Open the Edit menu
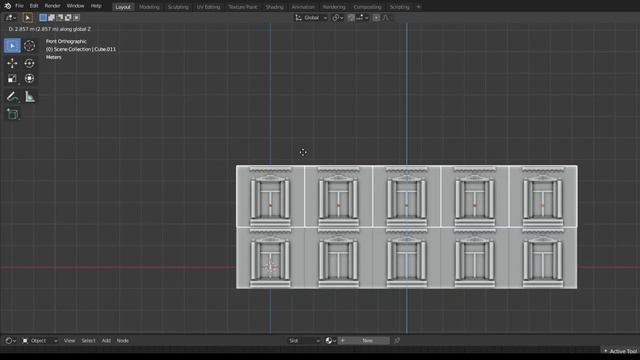Image resolution: width=640 pixels, height=360 pixels. pyautogui.click(x=34, y=6)
